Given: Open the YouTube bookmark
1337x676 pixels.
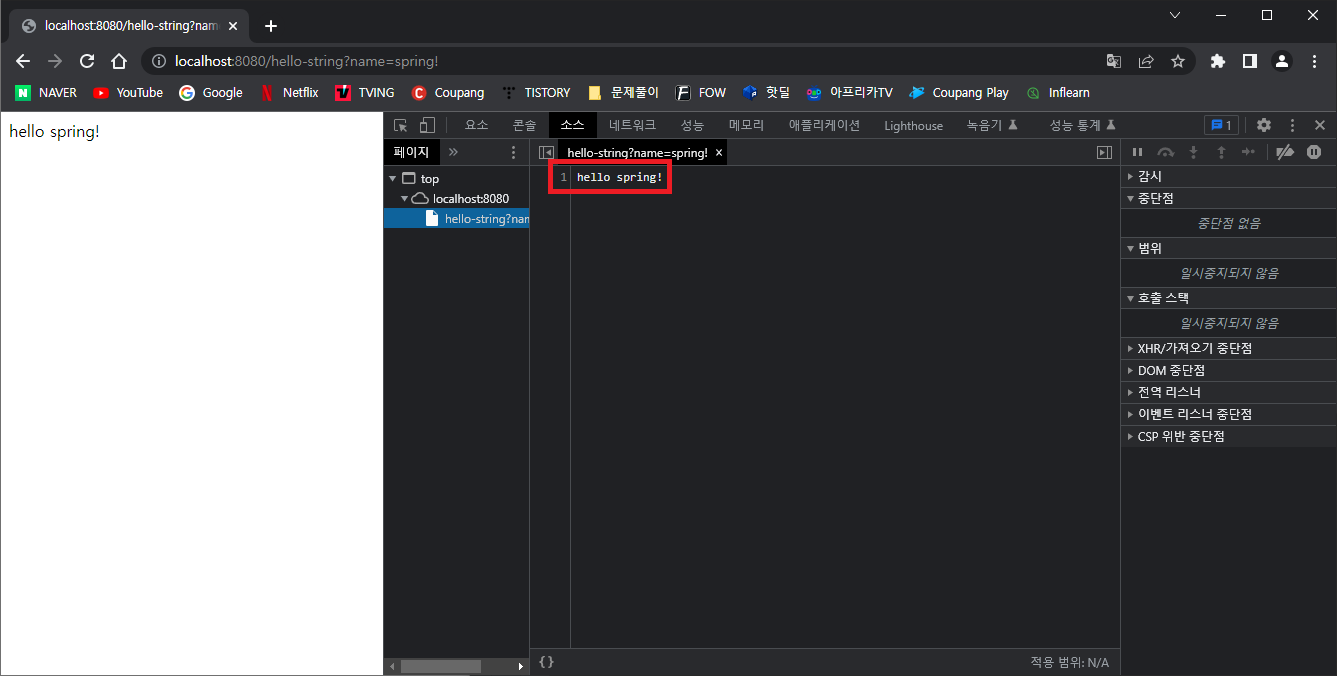Looking at the screenshot, I should [128, 93].
